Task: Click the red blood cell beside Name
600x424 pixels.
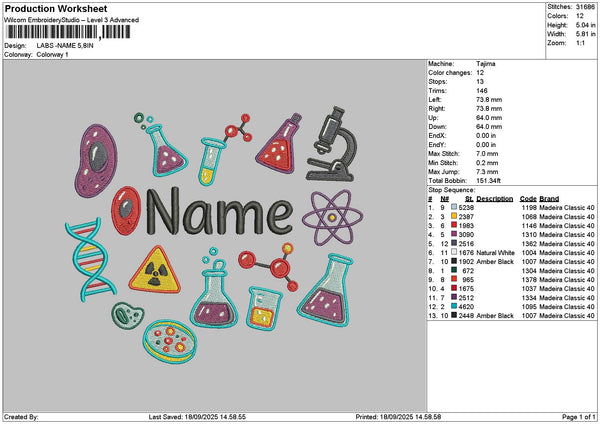Action: (126, 211)
